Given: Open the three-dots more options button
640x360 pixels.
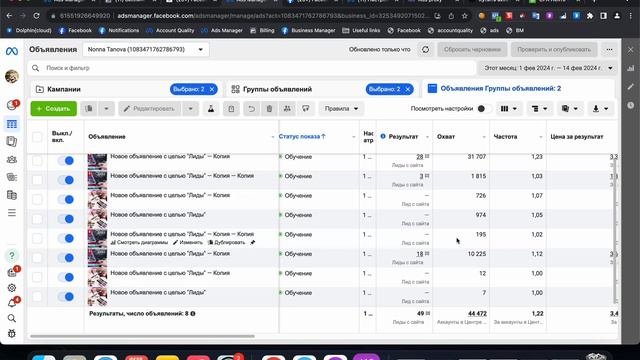Looking at the screenshot, I should click(609, 49).
